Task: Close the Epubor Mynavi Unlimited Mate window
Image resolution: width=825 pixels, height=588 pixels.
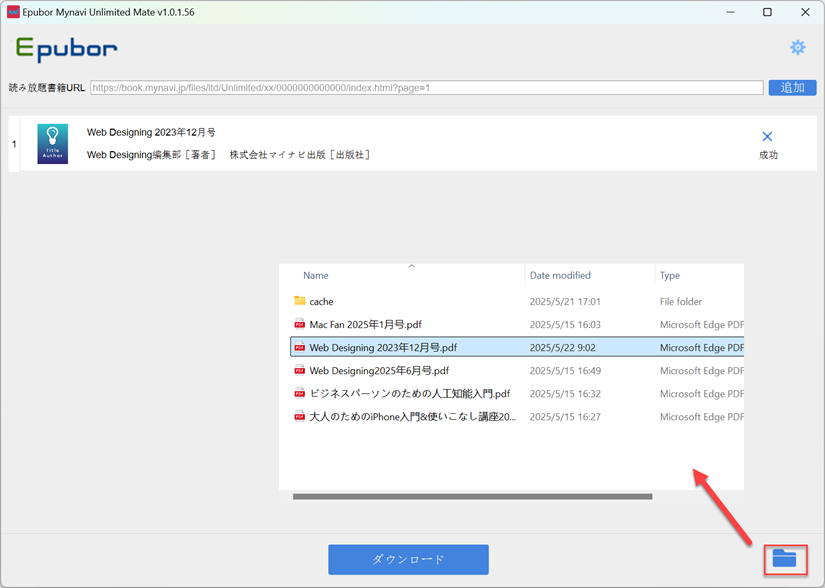Action: [805, 12]
